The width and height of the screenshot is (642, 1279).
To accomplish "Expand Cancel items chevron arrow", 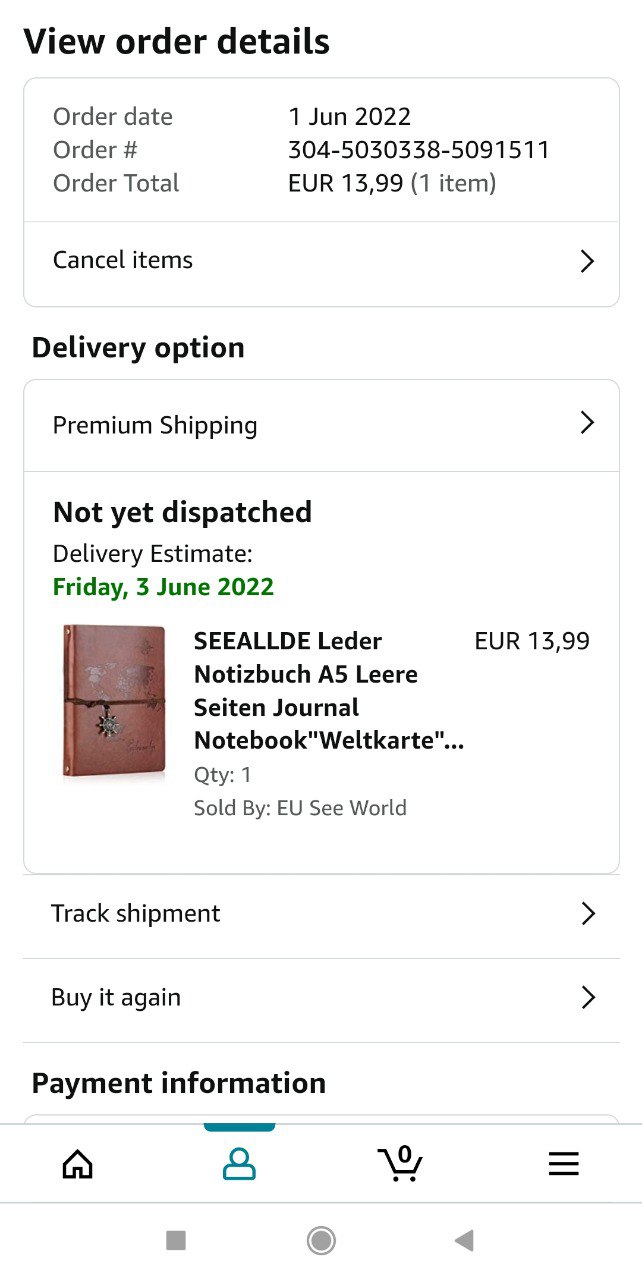I will pos(588,261).
